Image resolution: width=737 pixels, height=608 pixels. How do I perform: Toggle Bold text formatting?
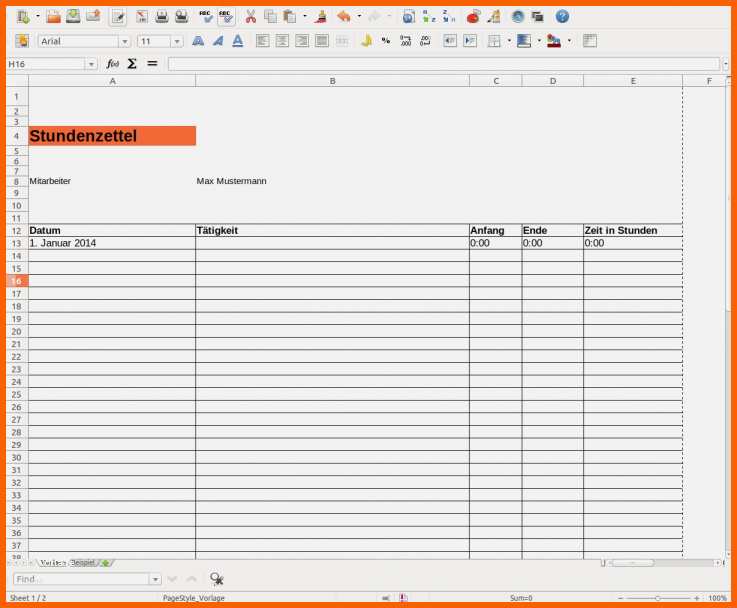(198, 41)
